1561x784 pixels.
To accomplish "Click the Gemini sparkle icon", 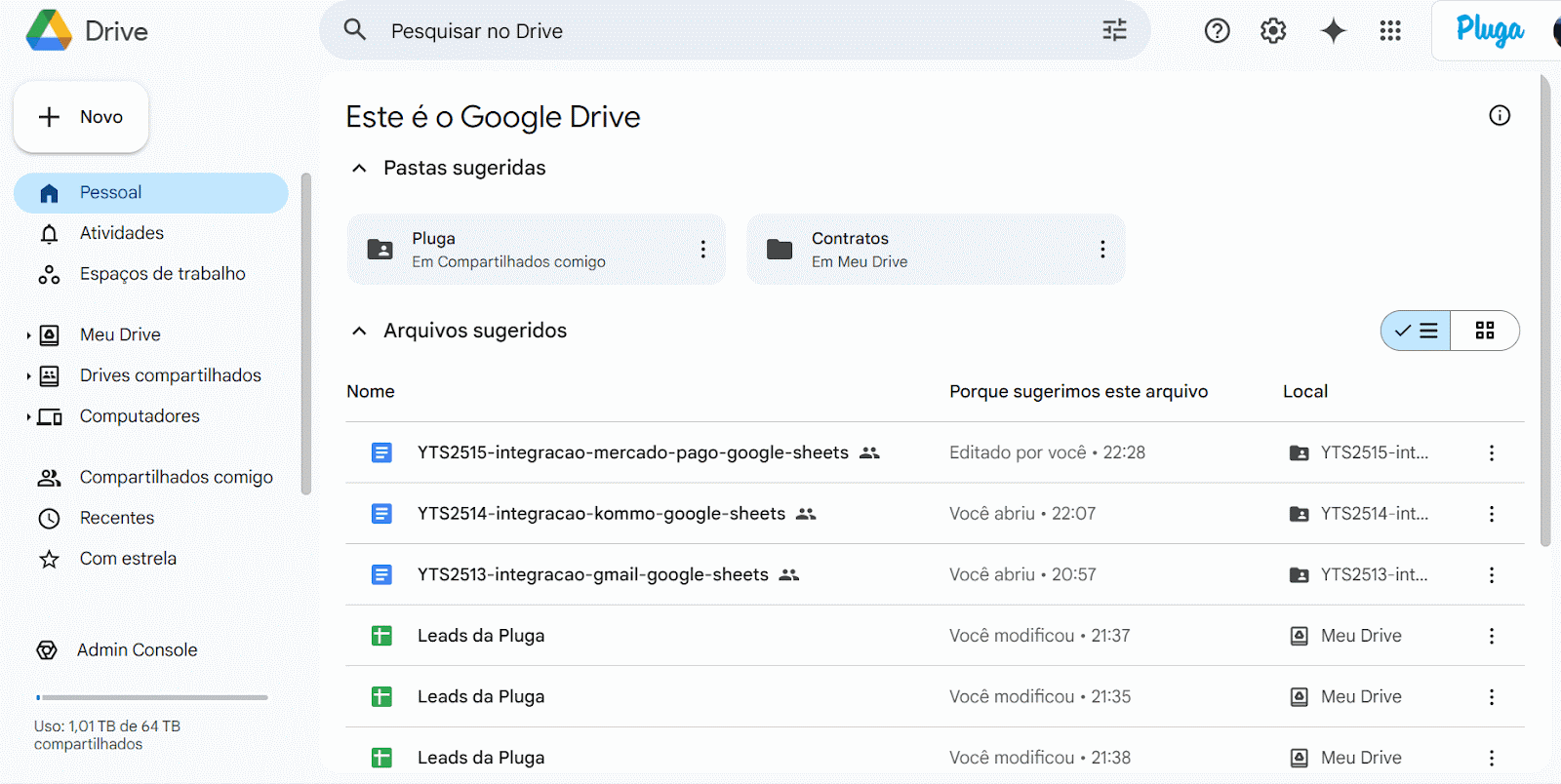I will (1333, 31).
